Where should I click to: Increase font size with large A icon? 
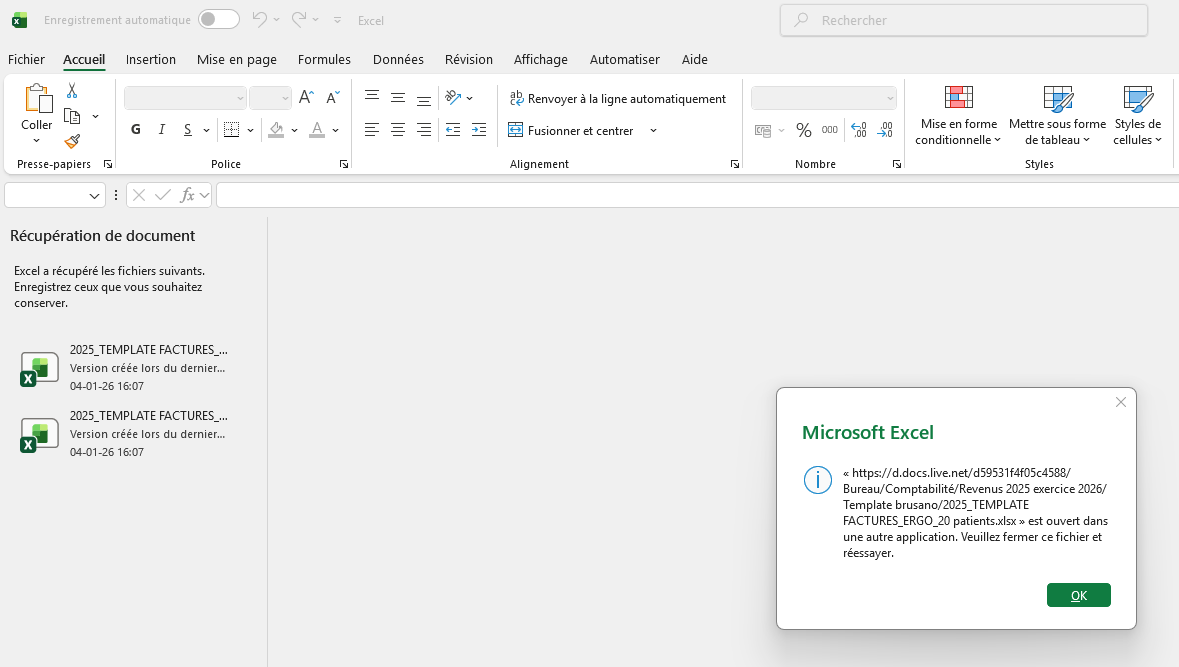[x=306, y=97]
